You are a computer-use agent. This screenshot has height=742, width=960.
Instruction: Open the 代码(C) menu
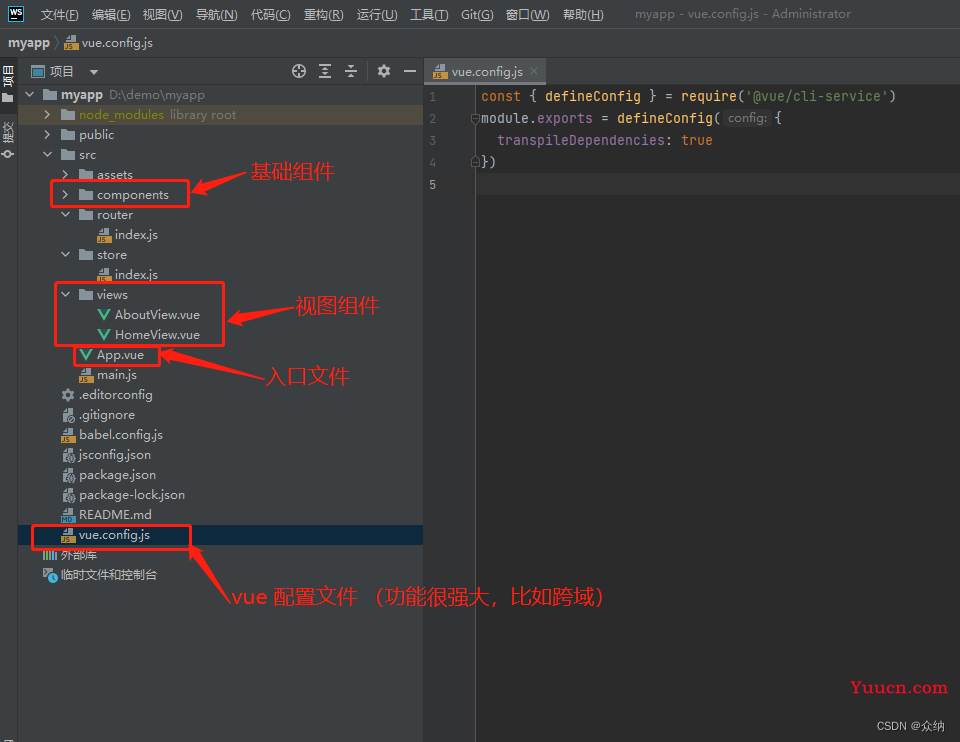click(x=271, y=15)
